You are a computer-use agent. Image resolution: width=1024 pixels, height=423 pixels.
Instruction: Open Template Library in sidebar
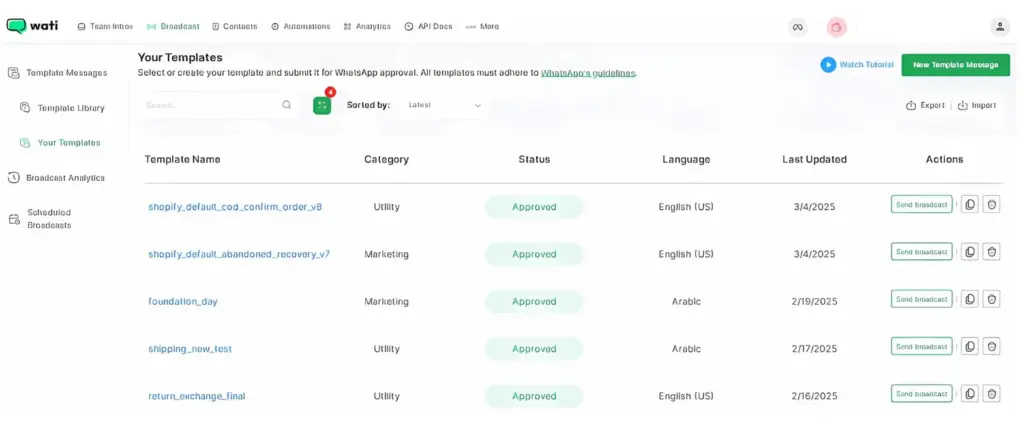(70, 108)
